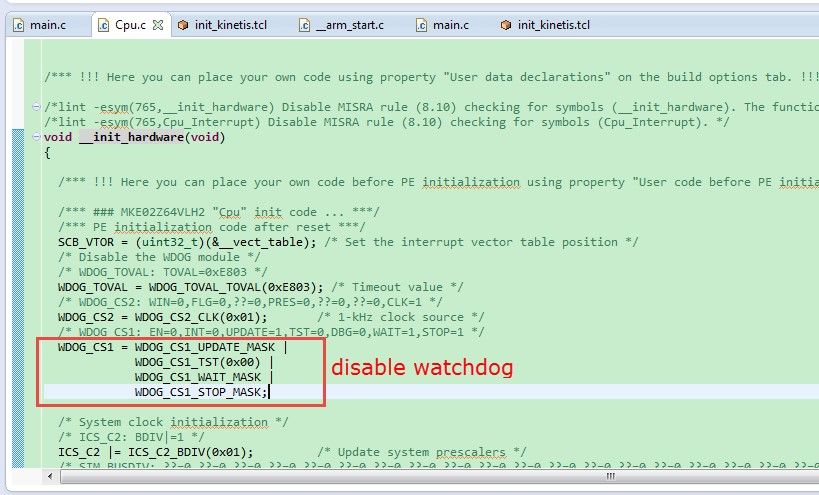Click the '/* Update system prescalers */' comment

pos(422,452)
